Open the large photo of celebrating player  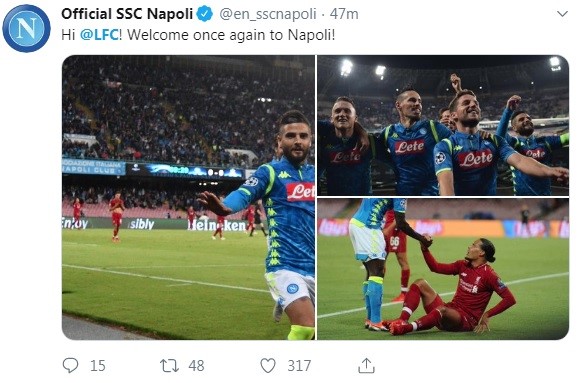click(x=188, y=197)
